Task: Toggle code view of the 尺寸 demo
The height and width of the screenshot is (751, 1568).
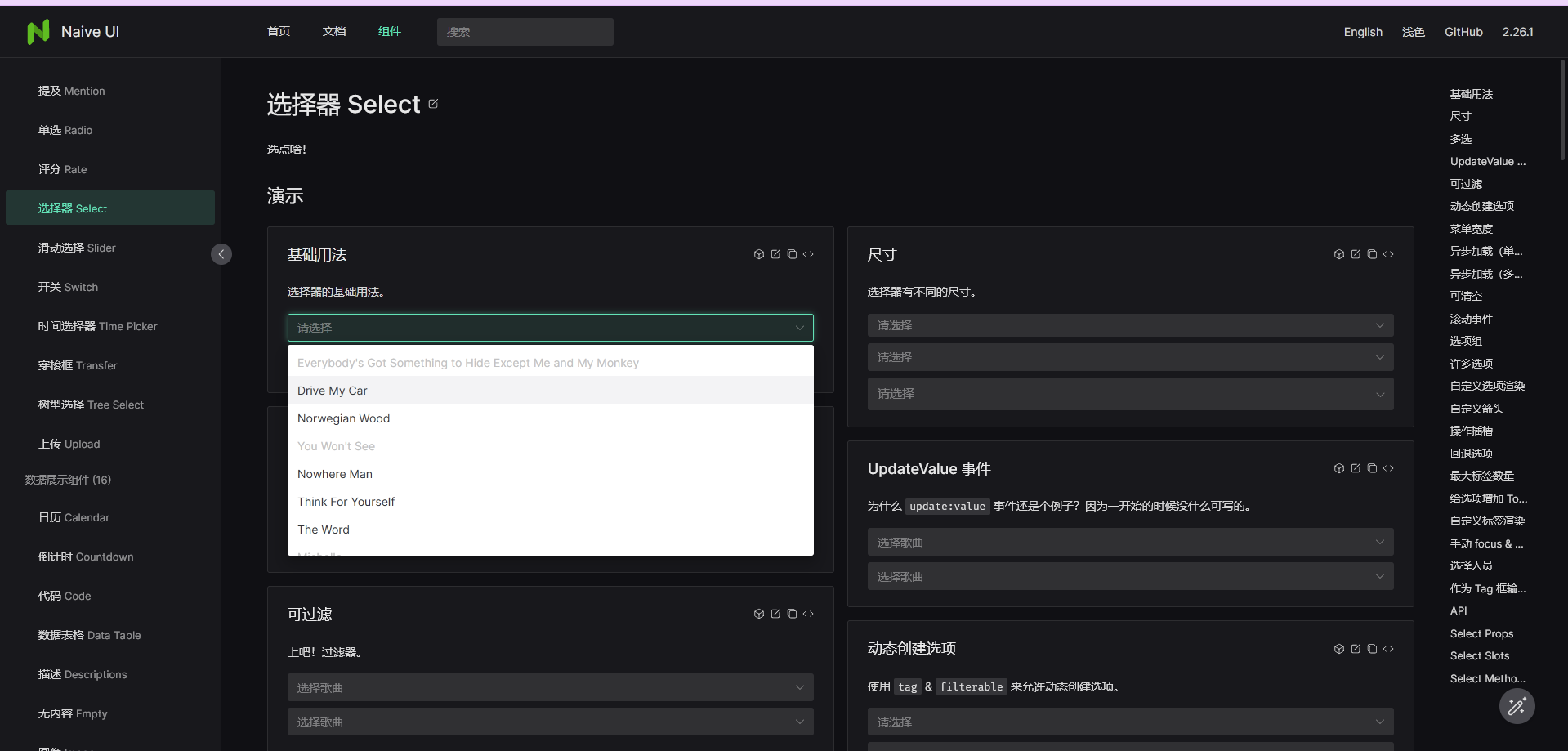Action: [1389, 254]
